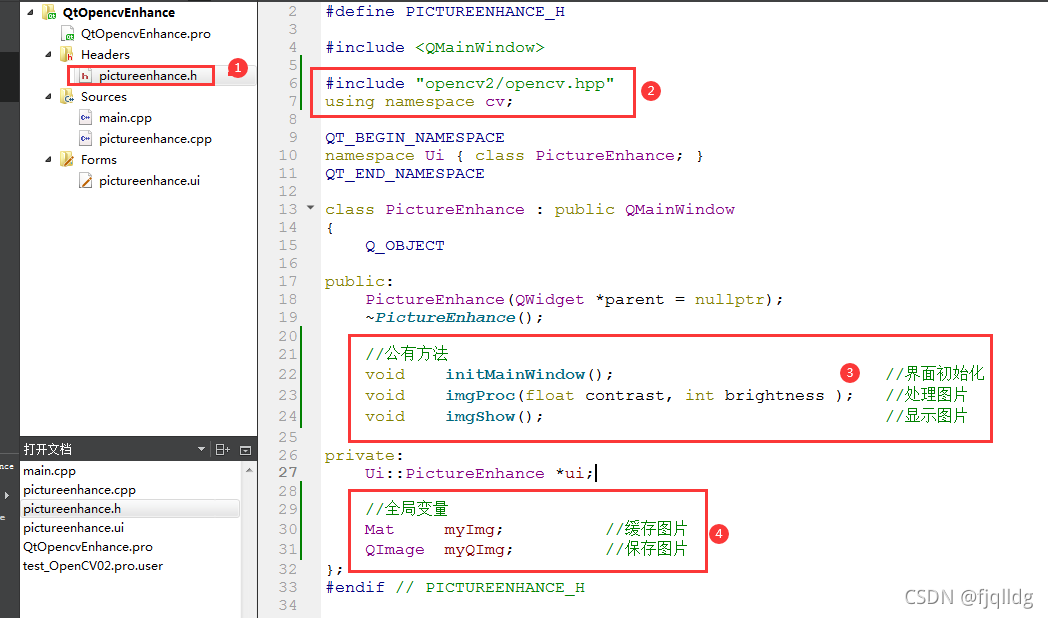The width and height of the screenshot is (1048, 618).
Task: Click the QMainWindow include on line 4
Action: [480, 47]
